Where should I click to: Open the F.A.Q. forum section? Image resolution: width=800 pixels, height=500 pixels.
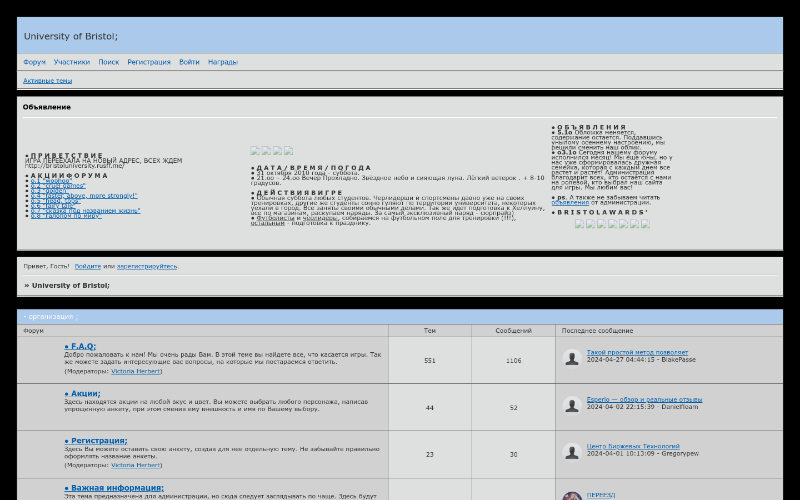[x=83, y=346]
